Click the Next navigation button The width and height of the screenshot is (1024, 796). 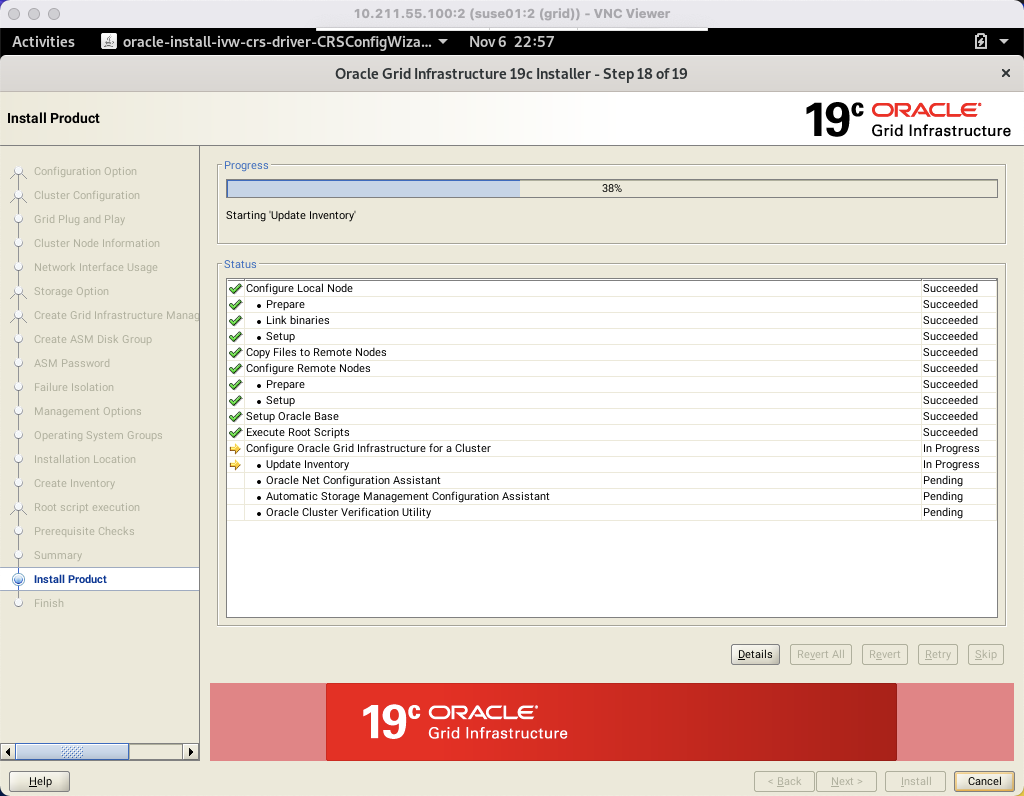(x=846, y=781)
